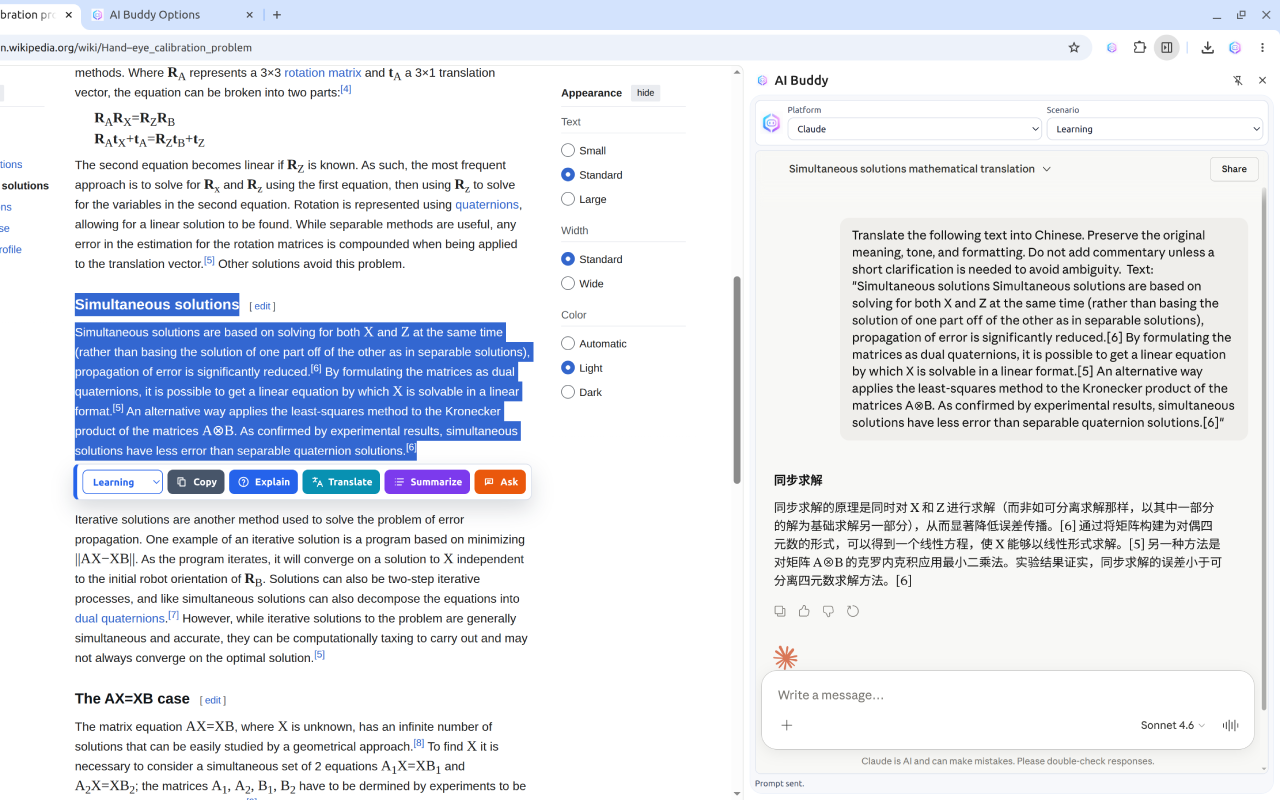
Task: Select Automatic color mode
Action: click(568, 344)
